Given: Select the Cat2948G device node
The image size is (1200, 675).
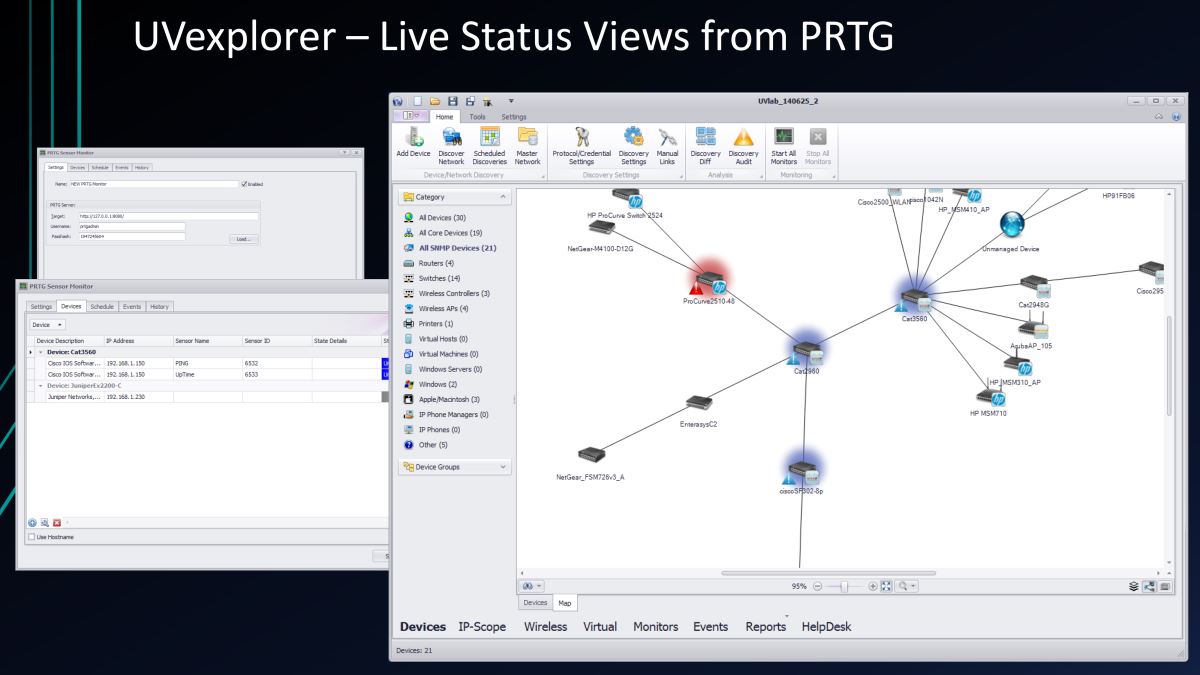Looking at the screenshot, I should pyautogui.click(x=1033, y=291).
